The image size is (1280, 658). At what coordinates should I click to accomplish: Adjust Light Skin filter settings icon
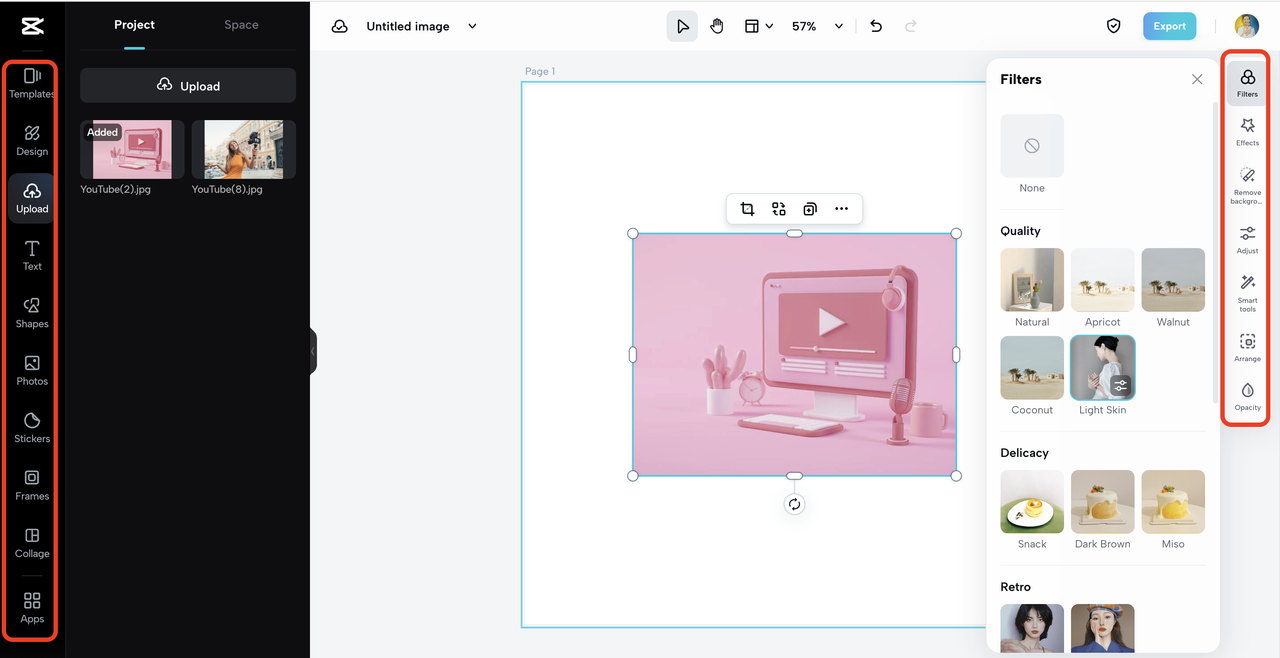[x=1121, y=385]
